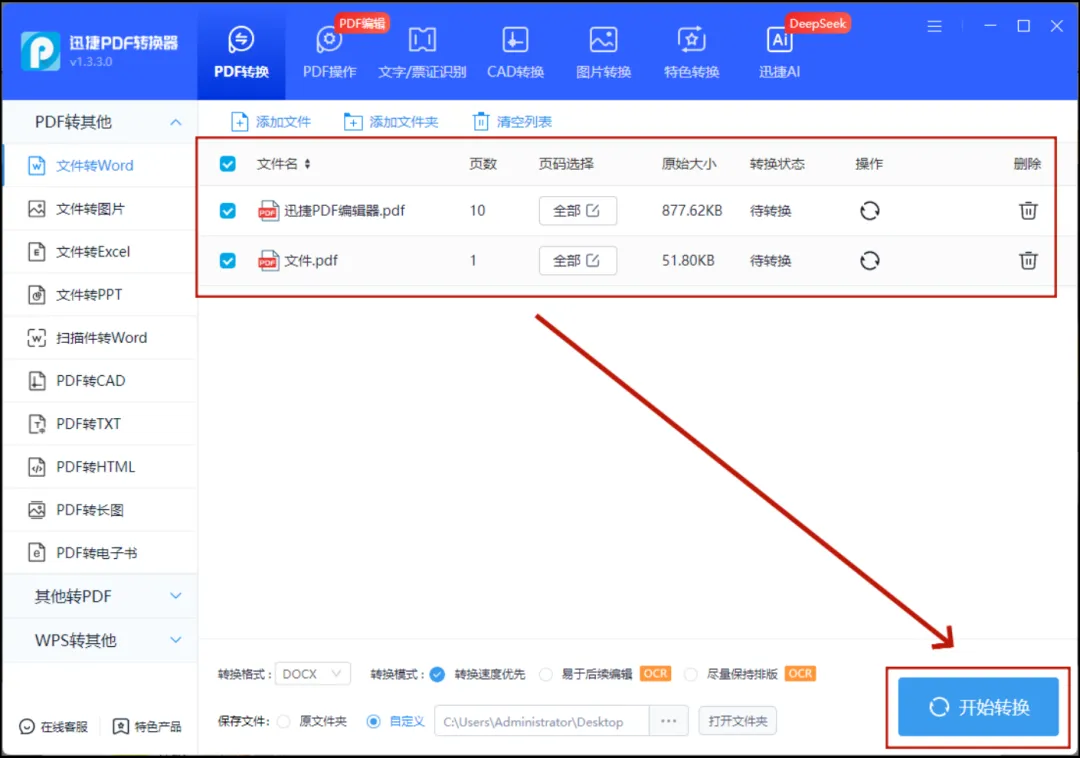Uncheck 文件.pdf row checkbox
Viewport: 1080px width, 758px height.
coord(227,261)
